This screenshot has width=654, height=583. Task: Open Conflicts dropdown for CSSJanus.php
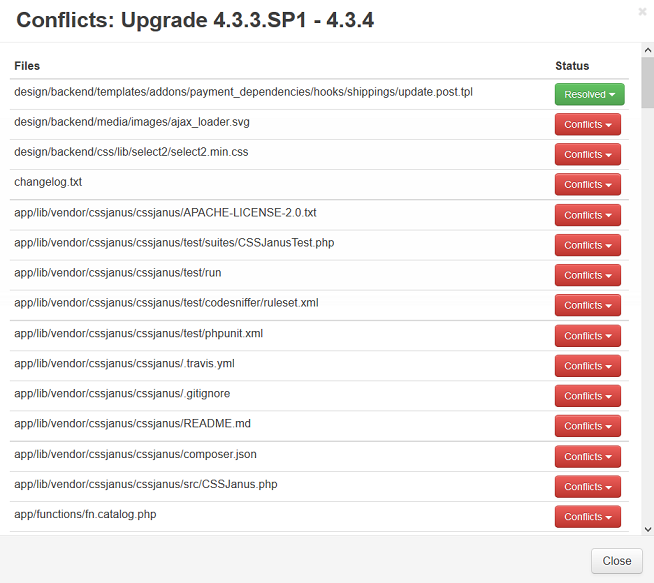coord(588,487)
